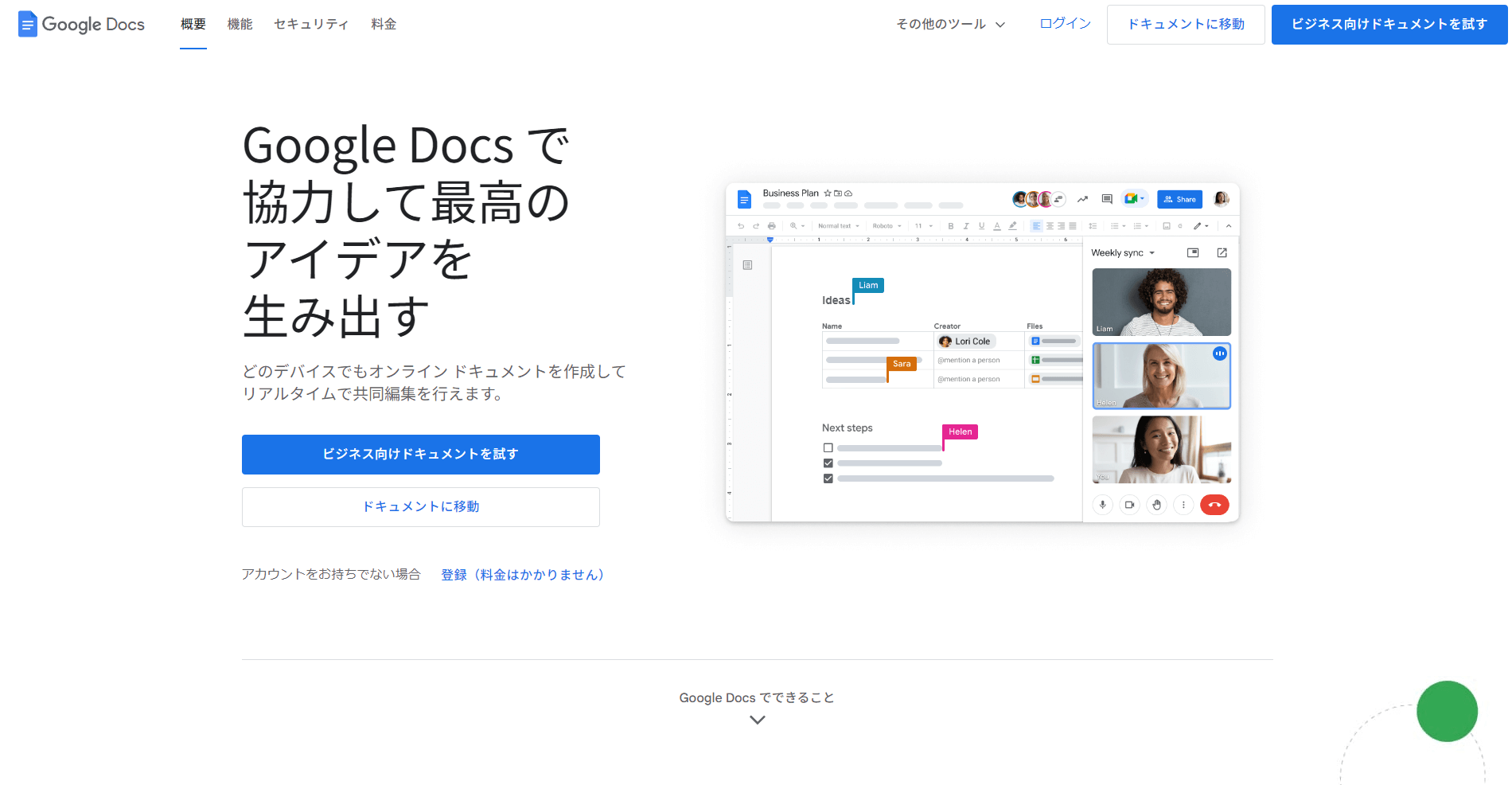
Task: Select the 概要 tab
Action: pos(193,25)
